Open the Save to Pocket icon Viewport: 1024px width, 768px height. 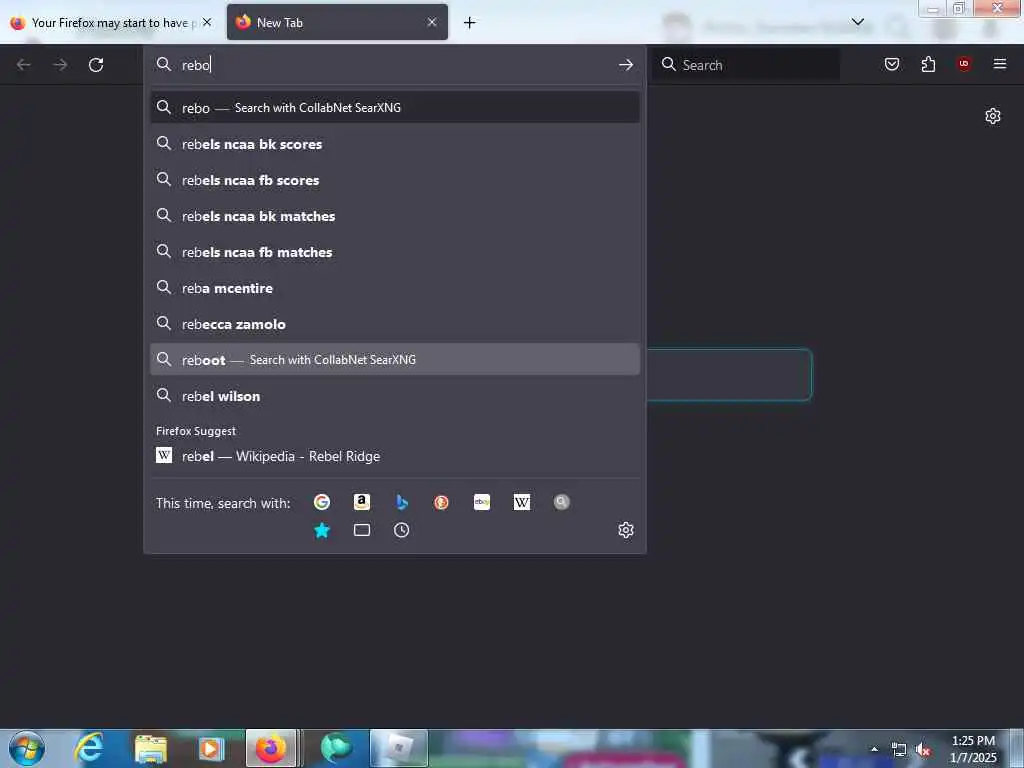tap(892, 64)
